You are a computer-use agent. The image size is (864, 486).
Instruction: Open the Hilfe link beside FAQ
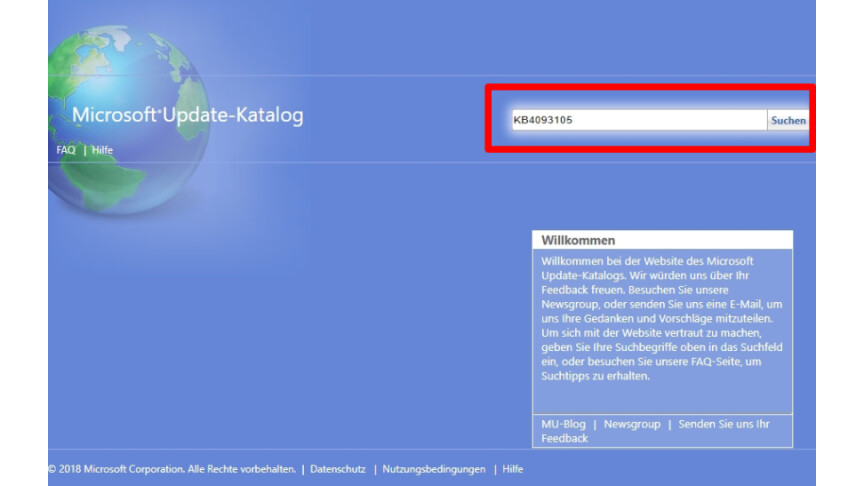(102, 150)
